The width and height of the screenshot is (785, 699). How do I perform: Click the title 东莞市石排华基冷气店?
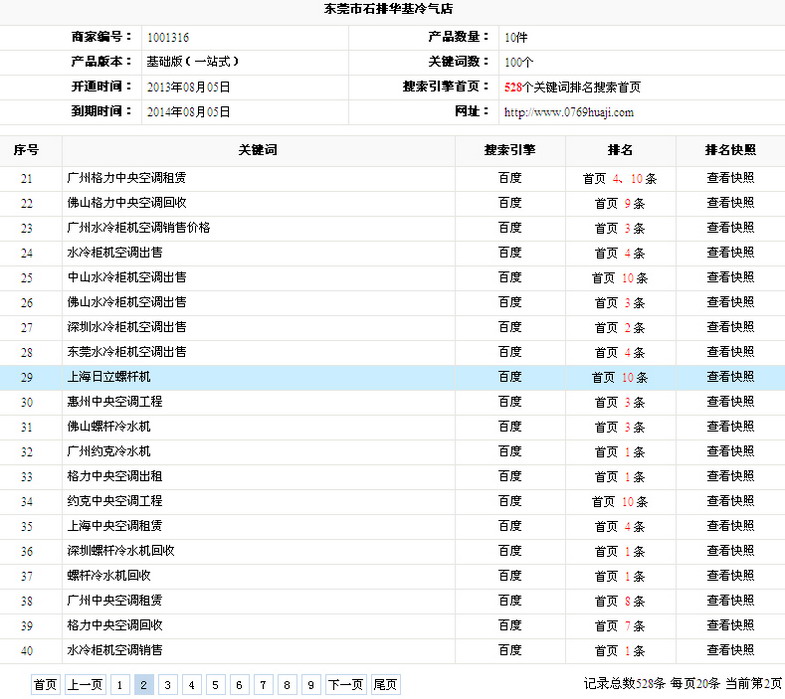(388, 9)
